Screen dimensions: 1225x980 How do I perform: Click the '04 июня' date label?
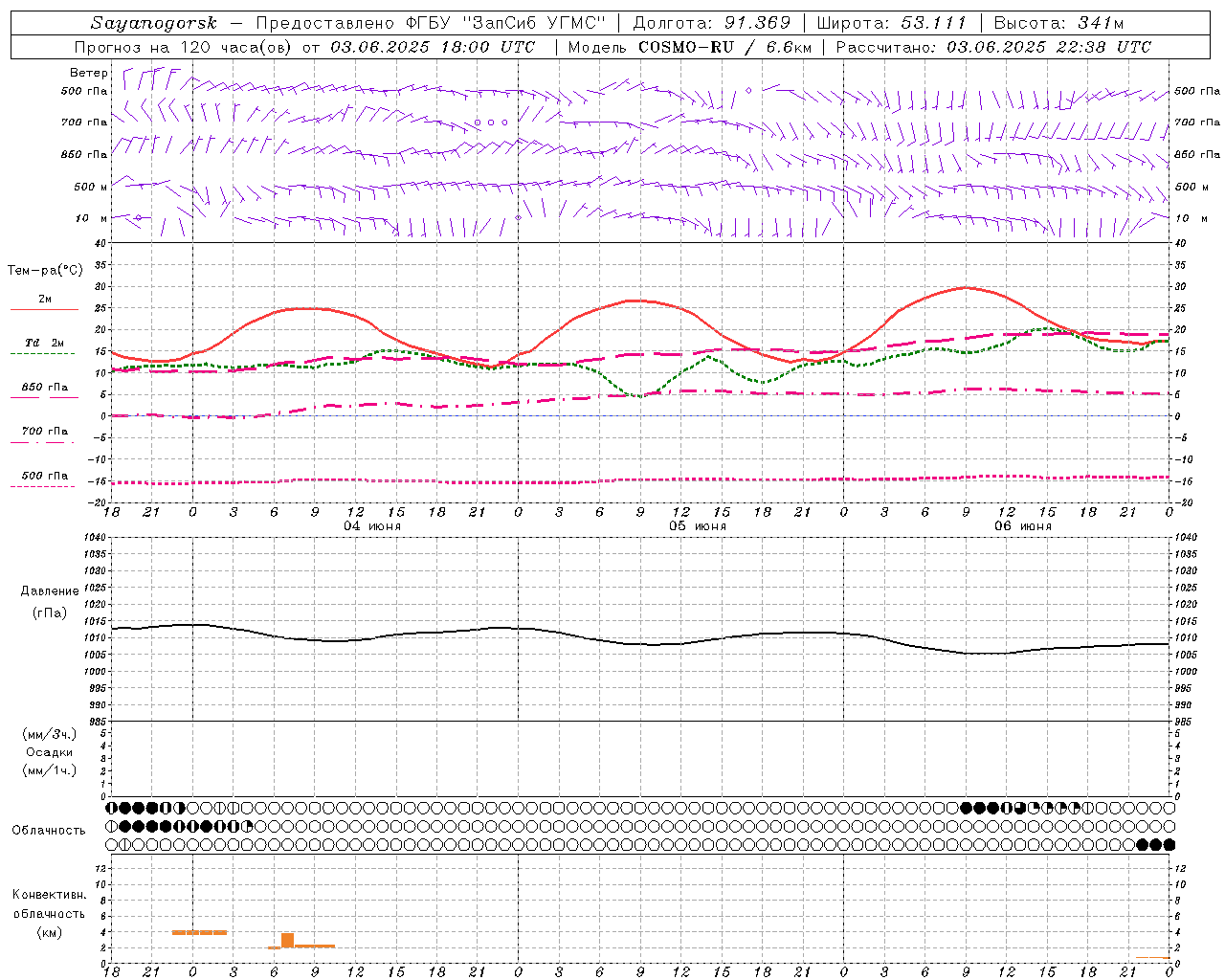tap(372, 526)
